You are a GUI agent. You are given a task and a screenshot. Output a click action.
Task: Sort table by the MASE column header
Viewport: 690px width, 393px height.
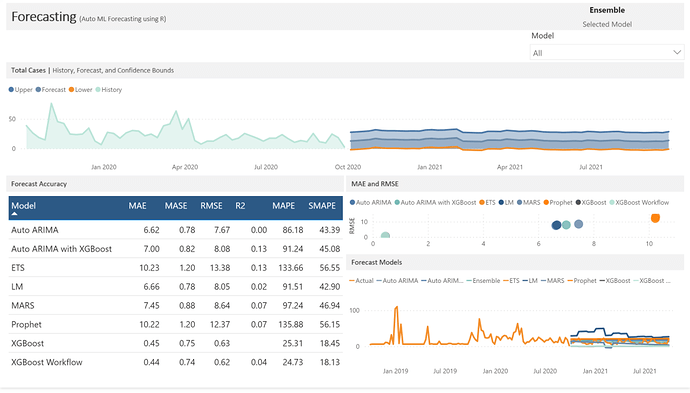(x=176, y=206)
